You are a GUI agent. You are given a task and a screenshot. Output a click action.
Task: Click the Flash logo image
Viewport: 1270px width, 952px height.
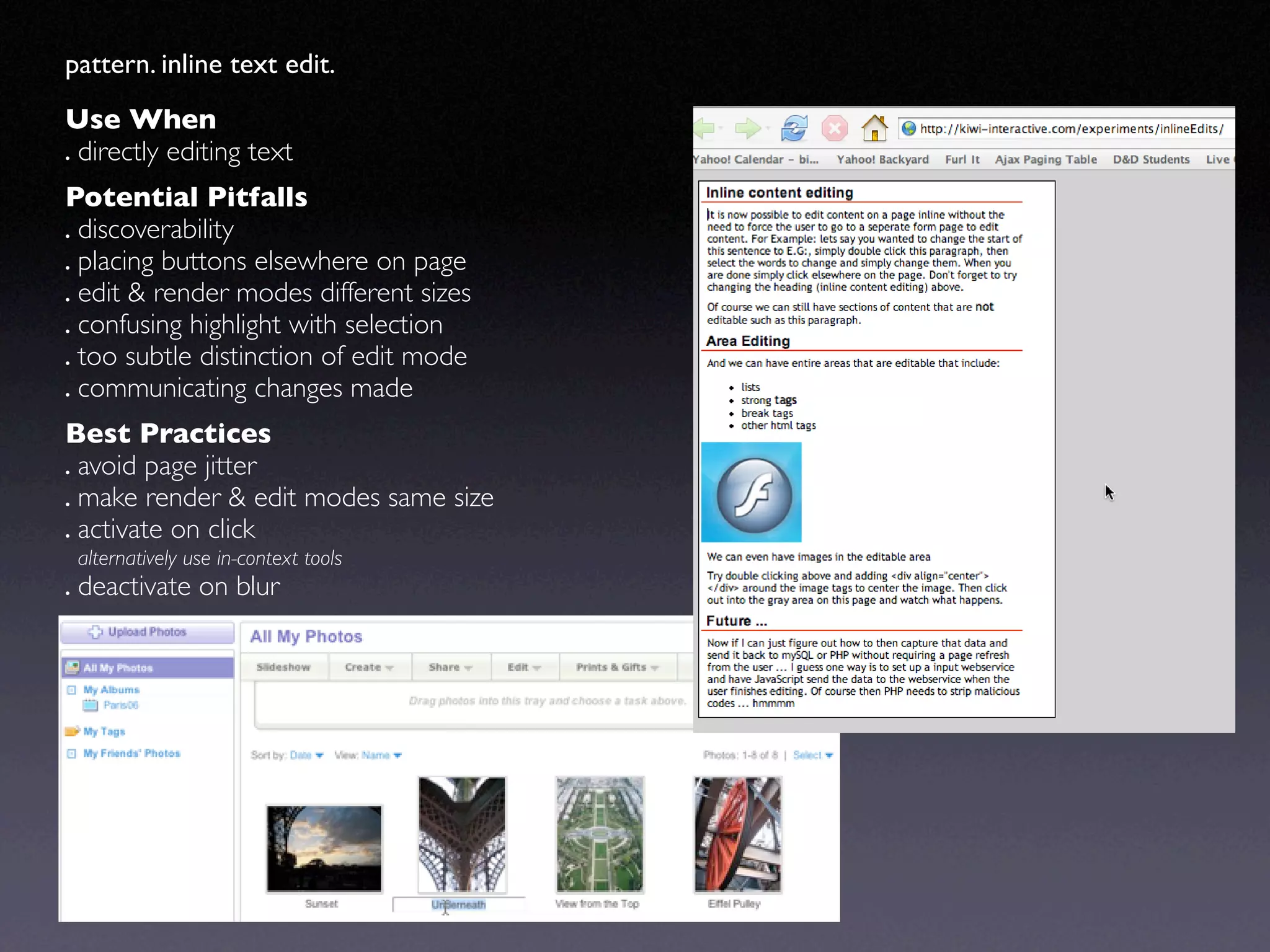[751, 492]
